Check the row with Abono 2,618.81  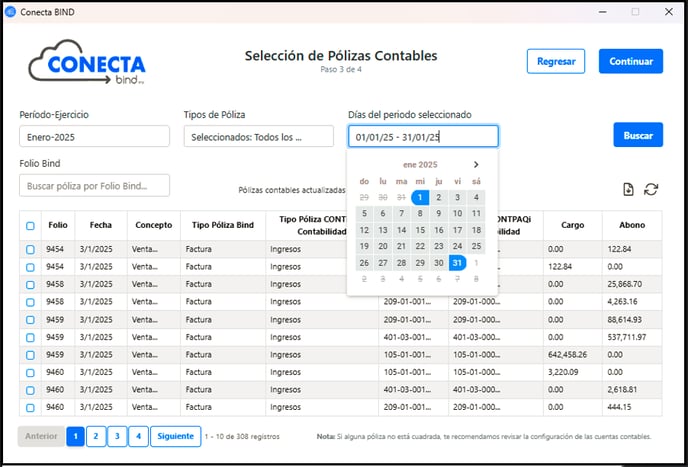pos(30,390)
